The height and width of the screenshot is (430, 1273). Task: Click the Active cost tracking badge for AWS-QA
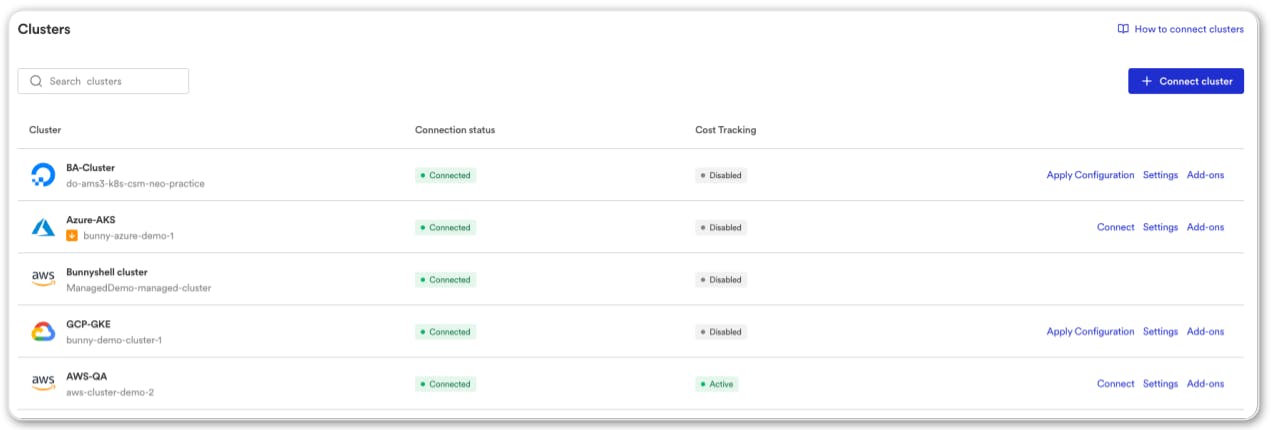coord(716,384)
